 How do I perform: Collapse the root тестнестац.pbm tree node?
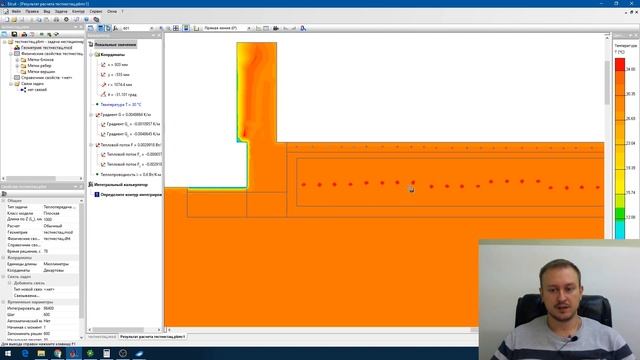click(x=5, y=42)
